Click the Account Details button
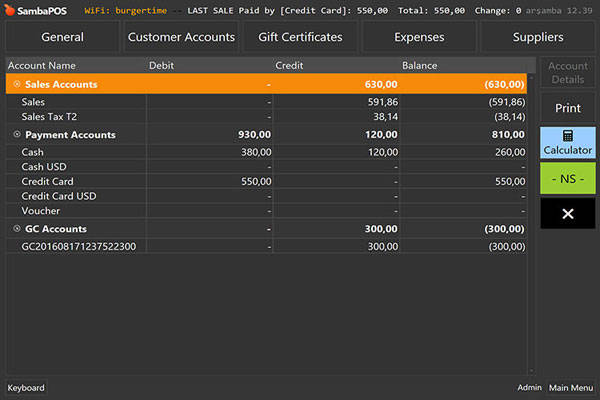Screen dimensions: 600x400 tap(567, 73)
